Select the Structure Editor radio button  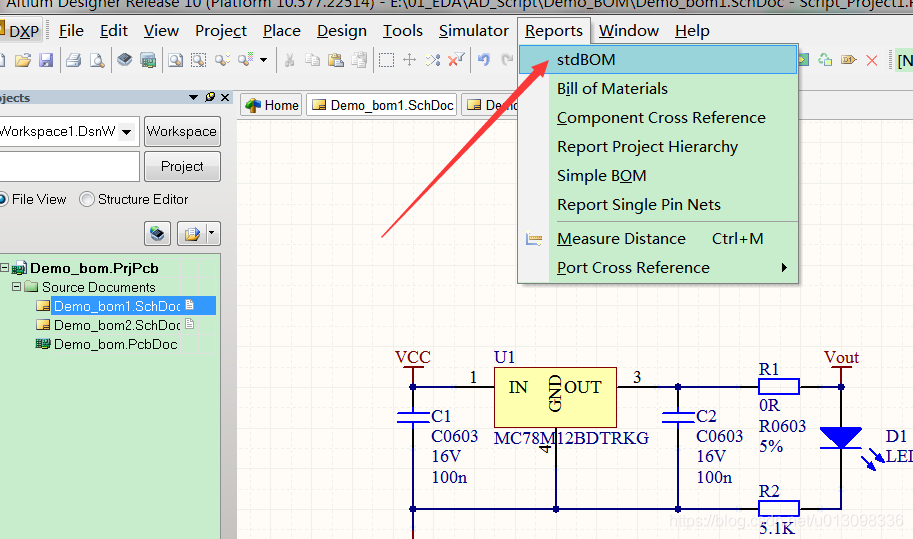[x=87, y=199]
